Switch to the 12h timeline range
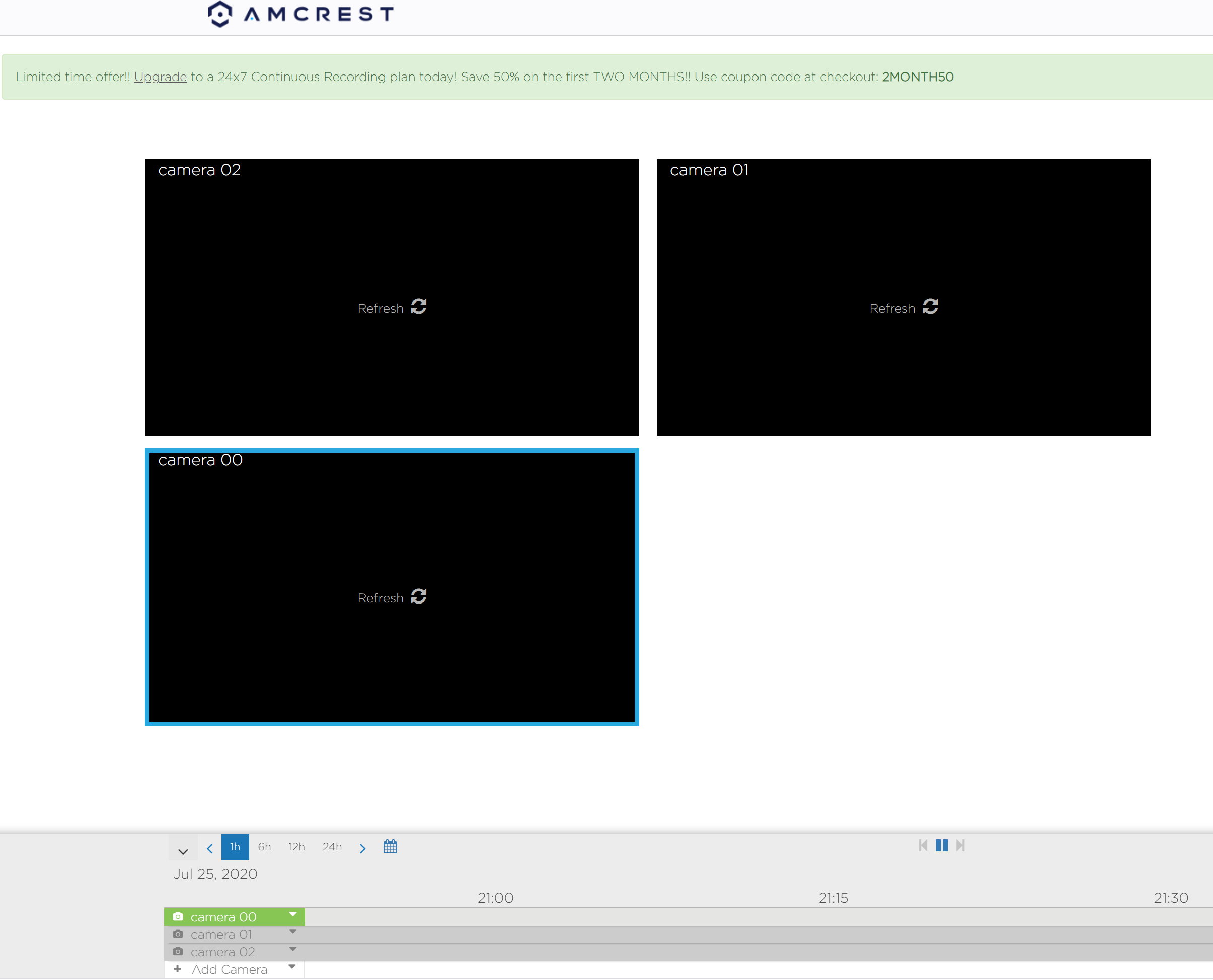The width and height of the screenshot is (1213, 980). tap(297, 847)
